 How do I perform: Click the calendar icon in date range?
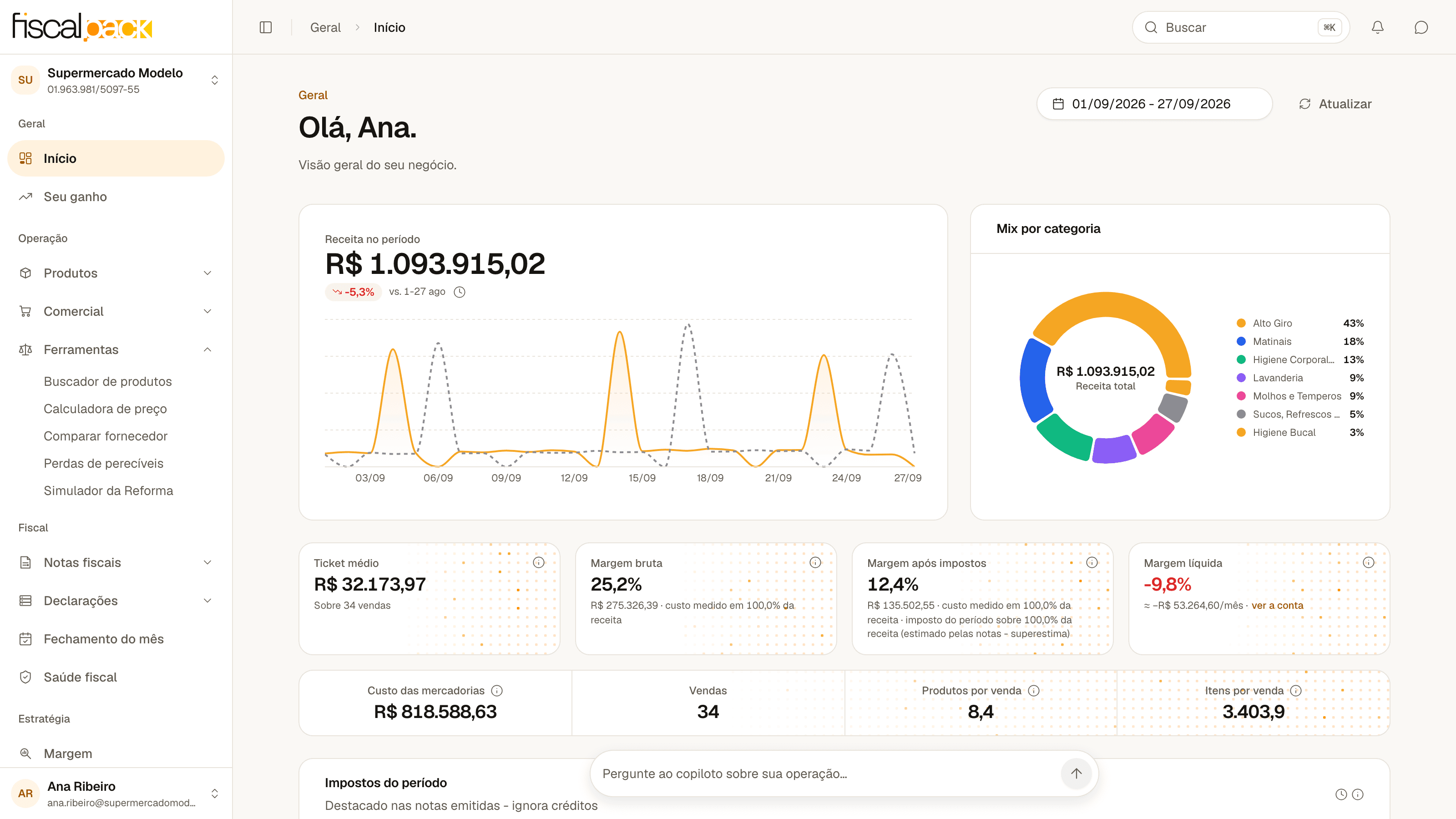coord(1058,104)
